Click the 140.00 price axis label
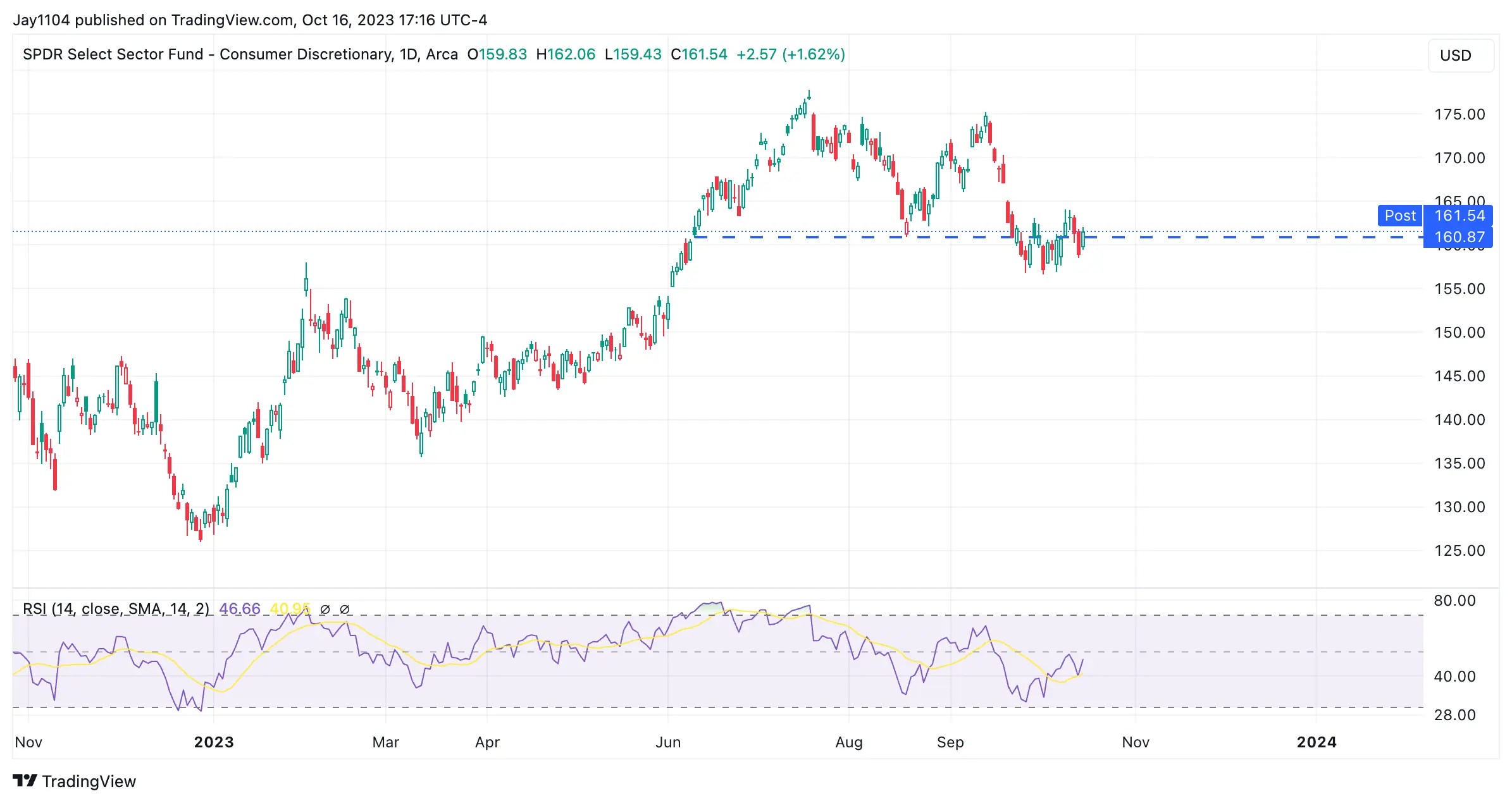This screenshot has width=1512, height=803. coord(1459,420)
